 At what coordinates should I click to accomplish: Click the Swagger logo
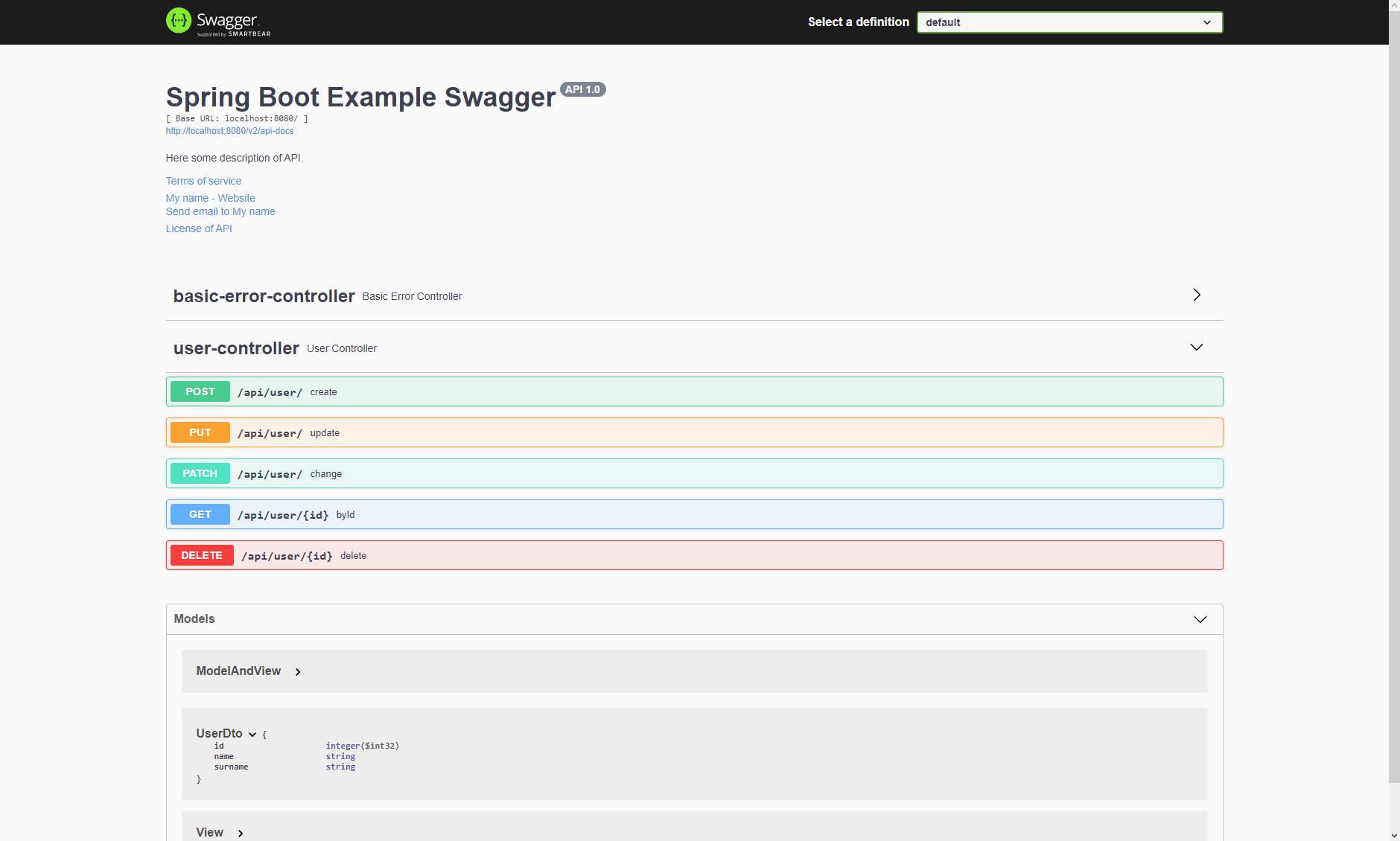pyautogui.click(x=217, y=22)
